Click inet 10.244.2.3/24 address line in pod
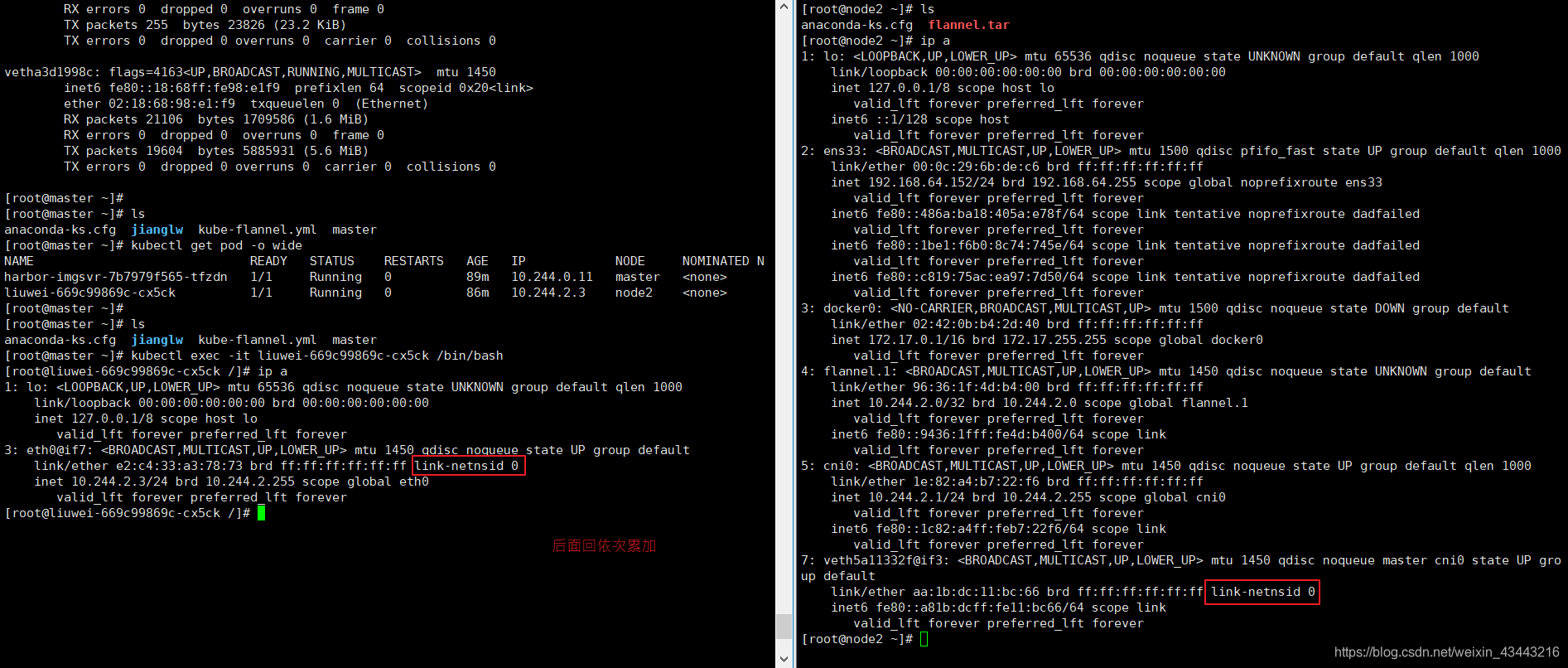Image resolution: width=1568 pixels, height=668 pixels. [x=231, y=482]
